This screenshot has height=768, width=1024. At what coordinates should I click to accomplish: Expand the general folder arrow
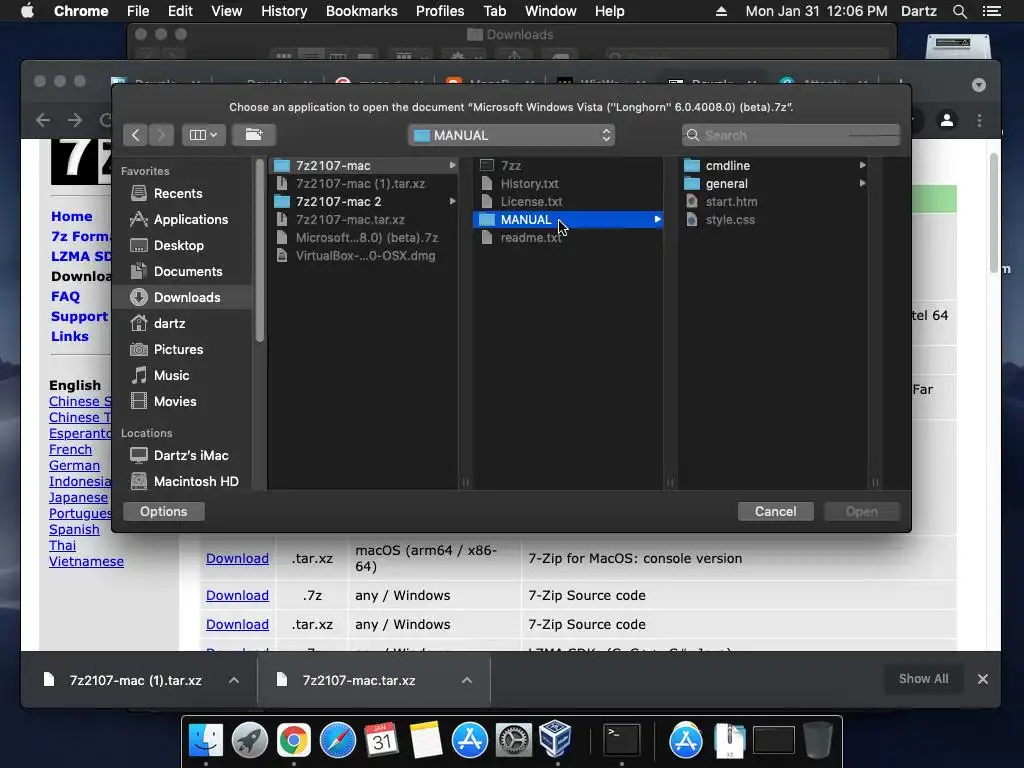point(862,184)
